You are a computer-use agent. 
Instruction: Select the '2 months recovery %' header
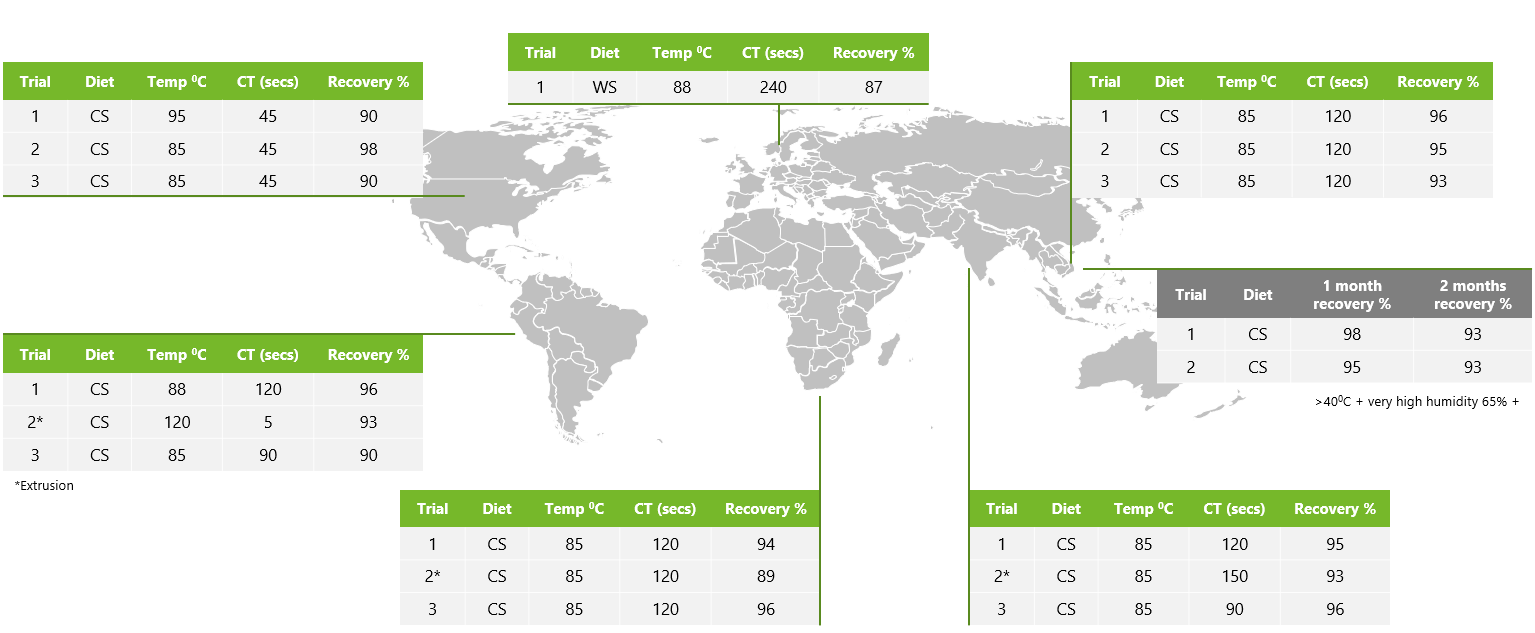pos(1472,295)
